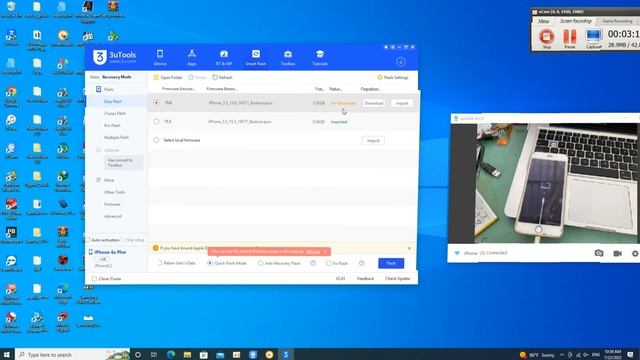640x360 pixels.
Task: Select Easy Flash in sidebar
Action: (113, 101)
